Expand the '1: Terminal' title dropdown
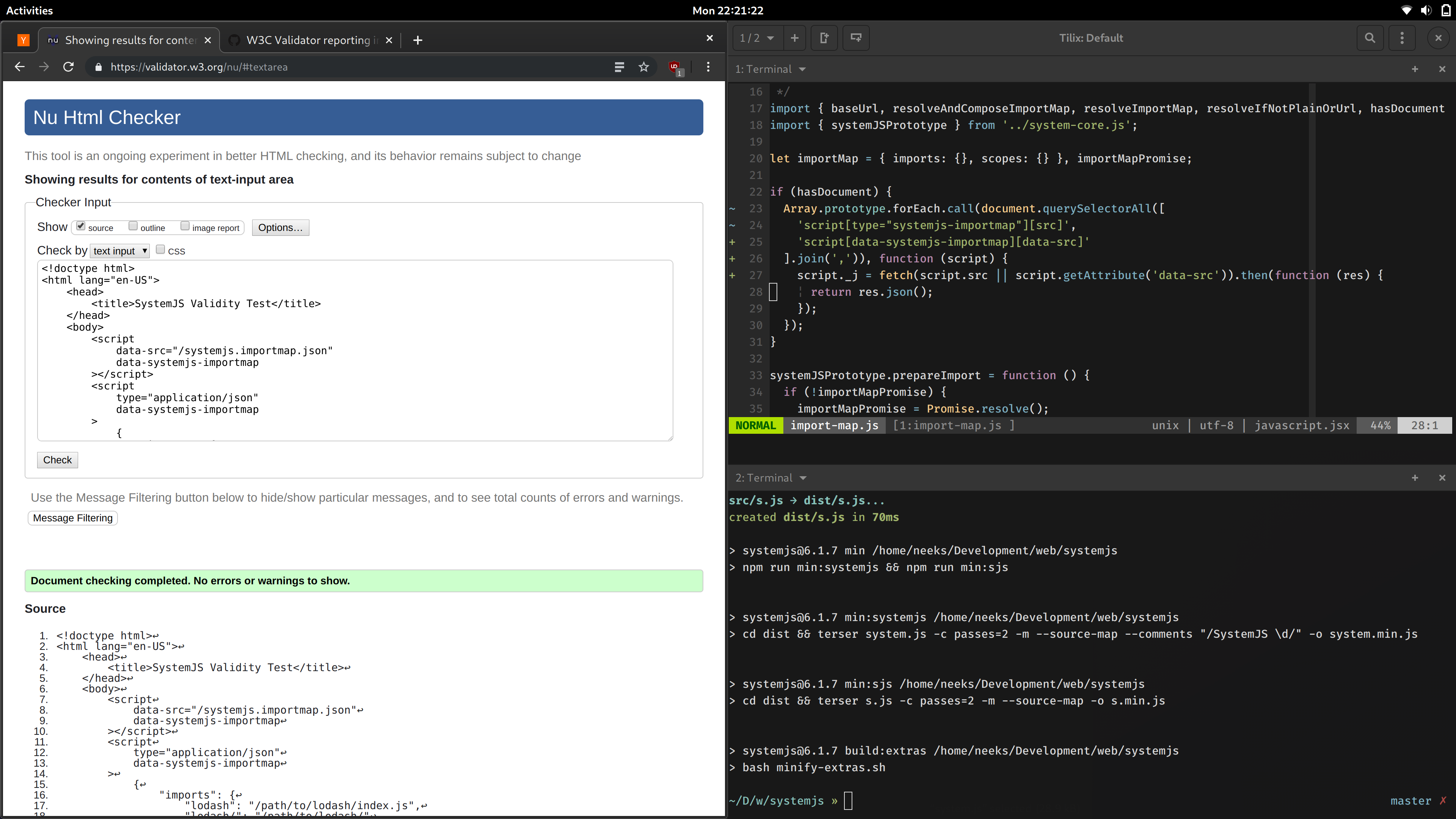 tap(802, 69)
